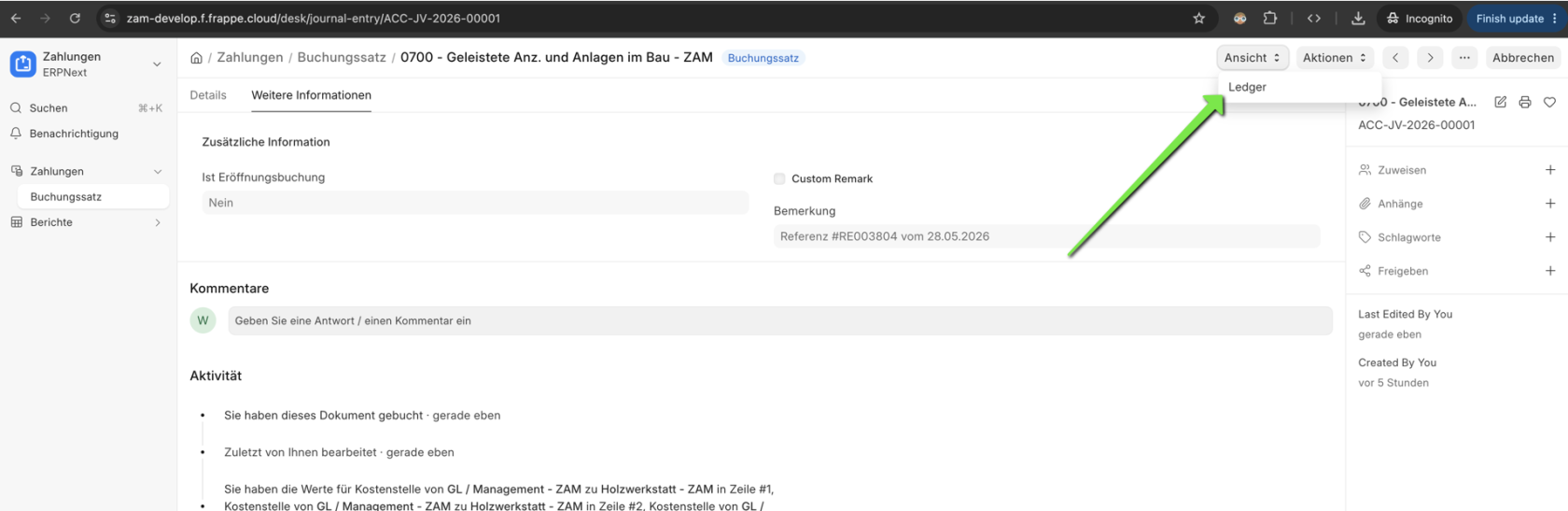The width and height of the screenshot is (1568, 511).
Task: Like the document with heart icon
Action: 1549,102
